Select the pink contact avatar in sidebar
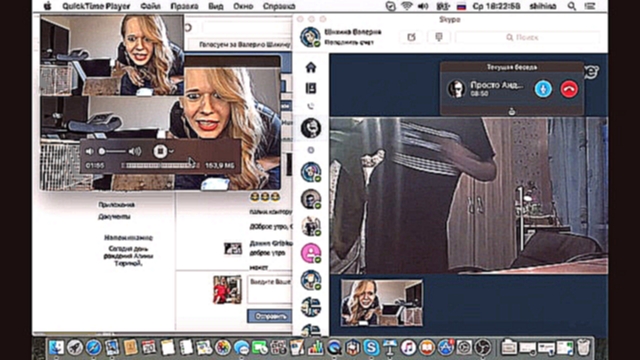The width and height of the screenshot is (640, 360). tap(311, 253)
